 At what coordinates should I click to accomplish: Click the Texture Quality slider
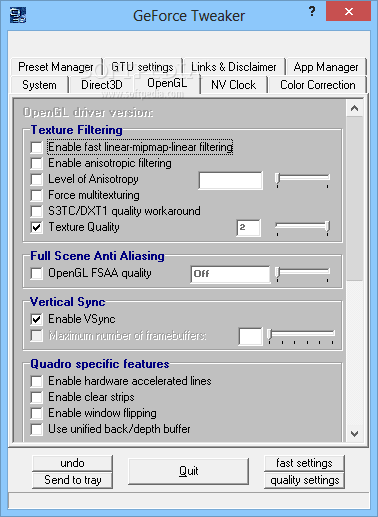[x=303, y=228]
